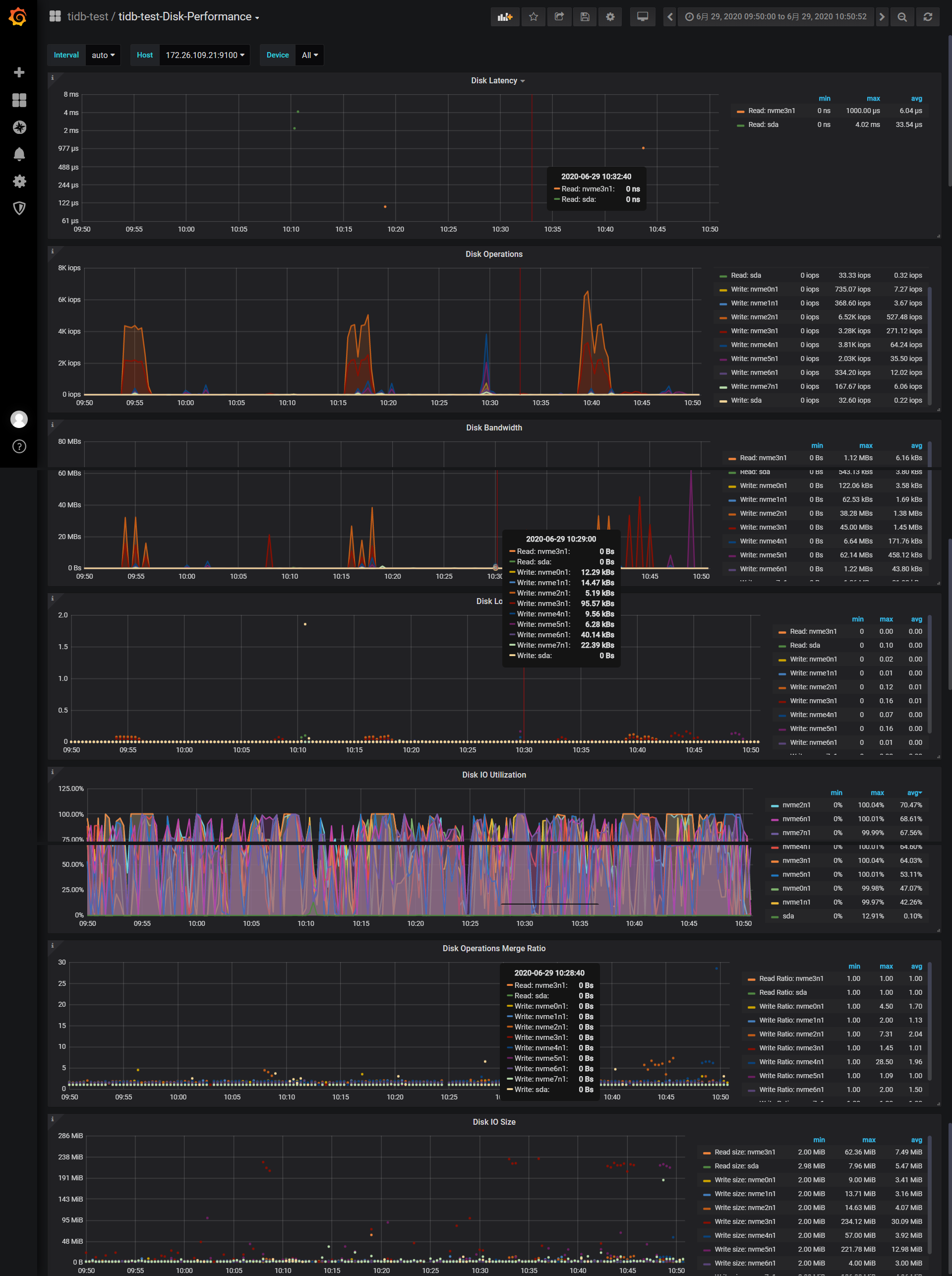The width and height of the screenshot is (952, 1276).
Task: Open Alerting bell in side menu
Action: [19, 154]
